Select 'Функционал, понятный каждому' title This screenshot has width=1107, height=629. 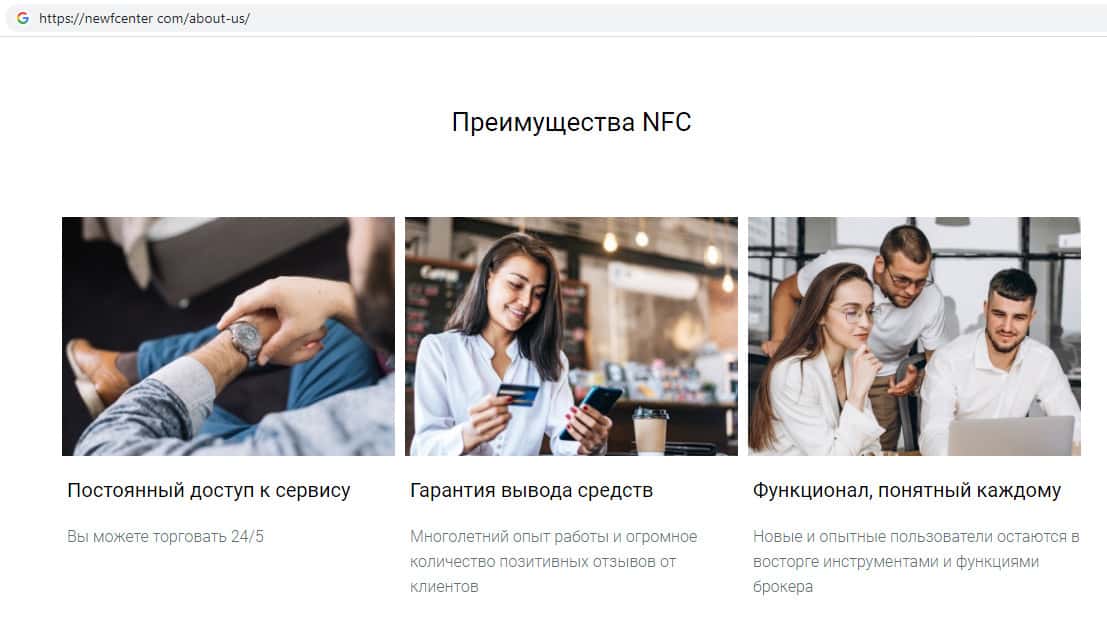coord(906,490)
